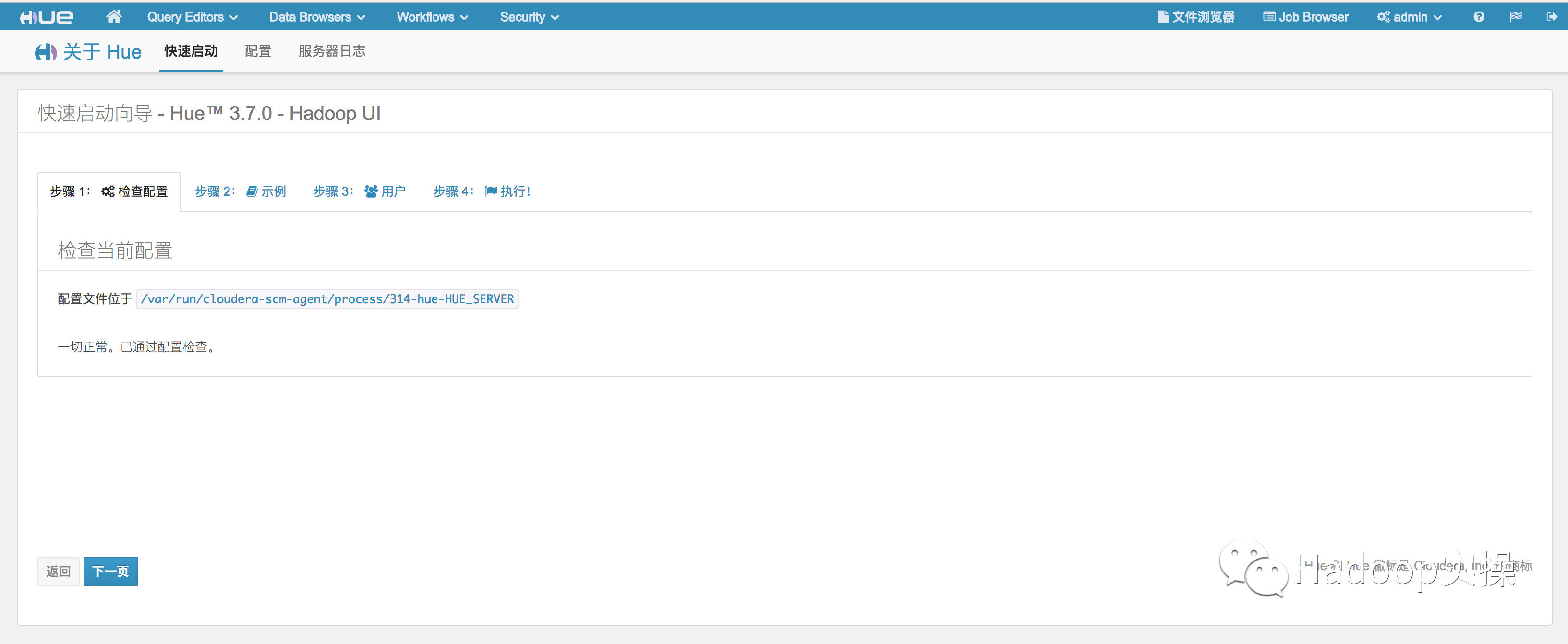Click the checkered flag tour icon
Image resolution: width=1568 pixels, height=644 pixels.
point(1516,17)
